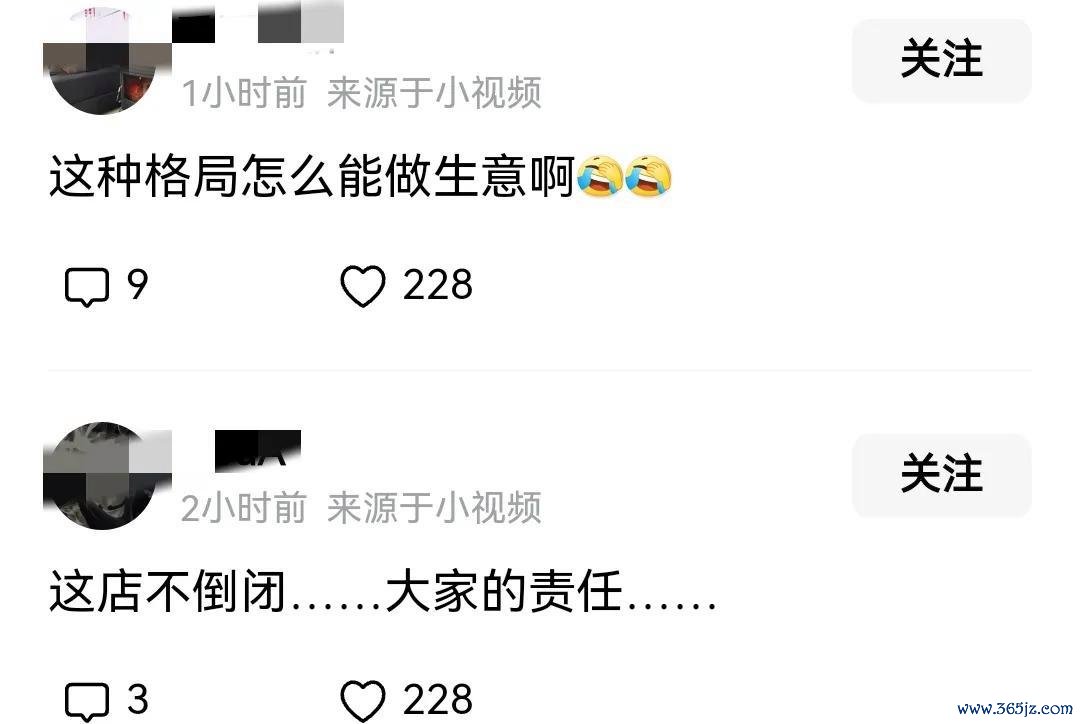Screen dimensions: 1080x724
Task: Open the second commenter's profile picture
Action: [103, 475]
